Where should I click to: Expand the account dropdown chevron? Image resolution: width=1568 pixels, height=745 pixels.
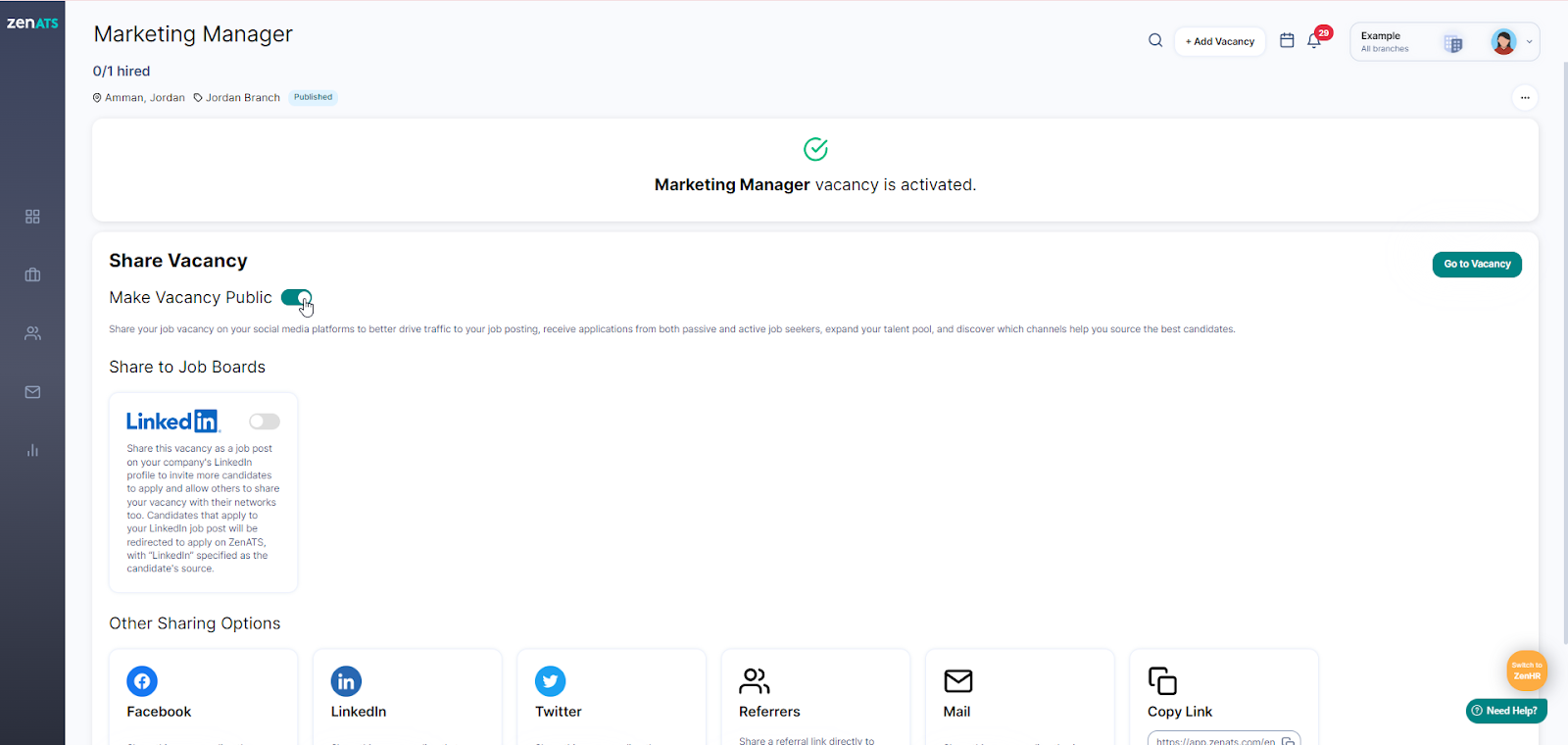(1529, 42)
